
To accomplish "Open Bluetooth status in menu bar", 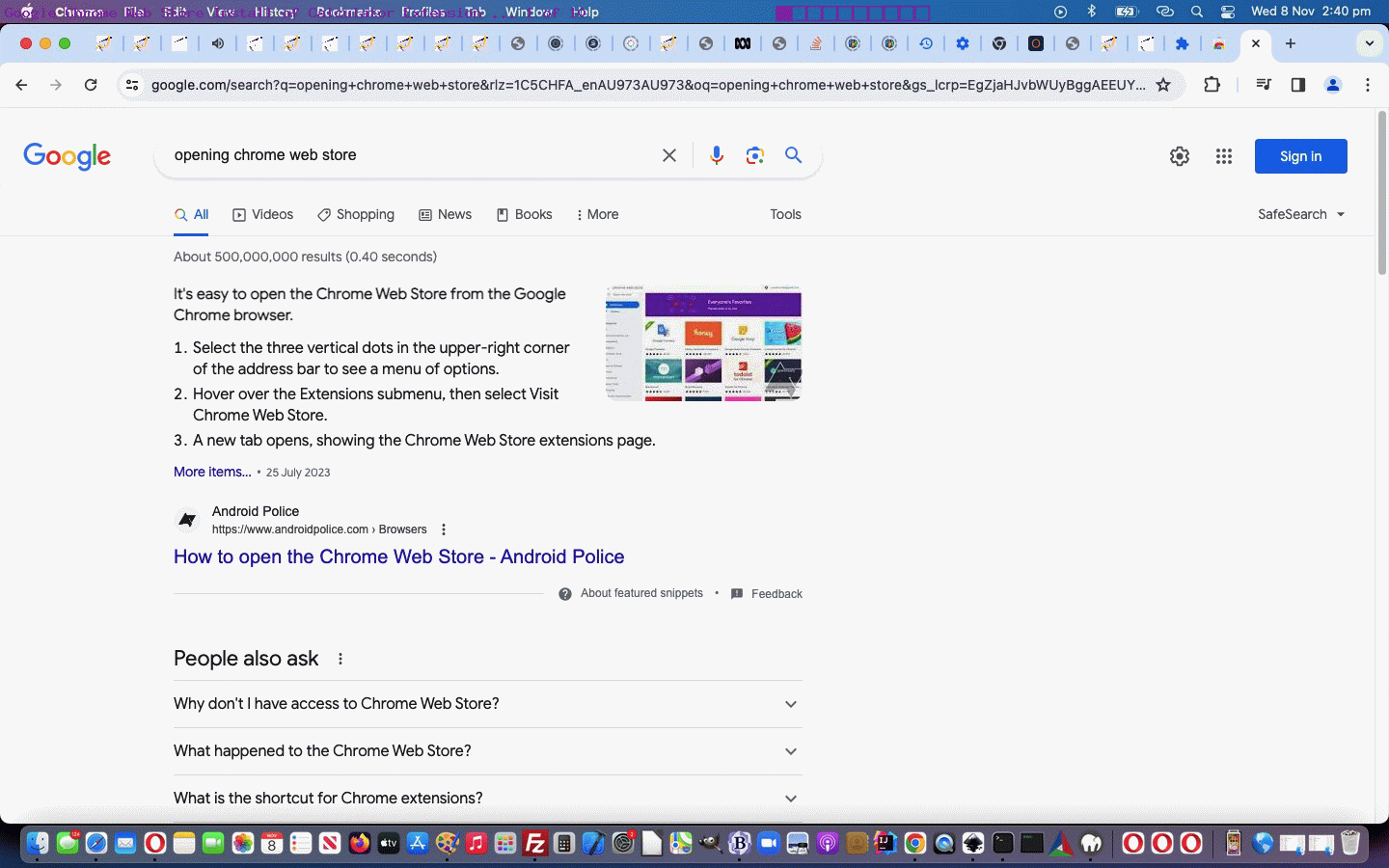I will [x=1092, y=12].
